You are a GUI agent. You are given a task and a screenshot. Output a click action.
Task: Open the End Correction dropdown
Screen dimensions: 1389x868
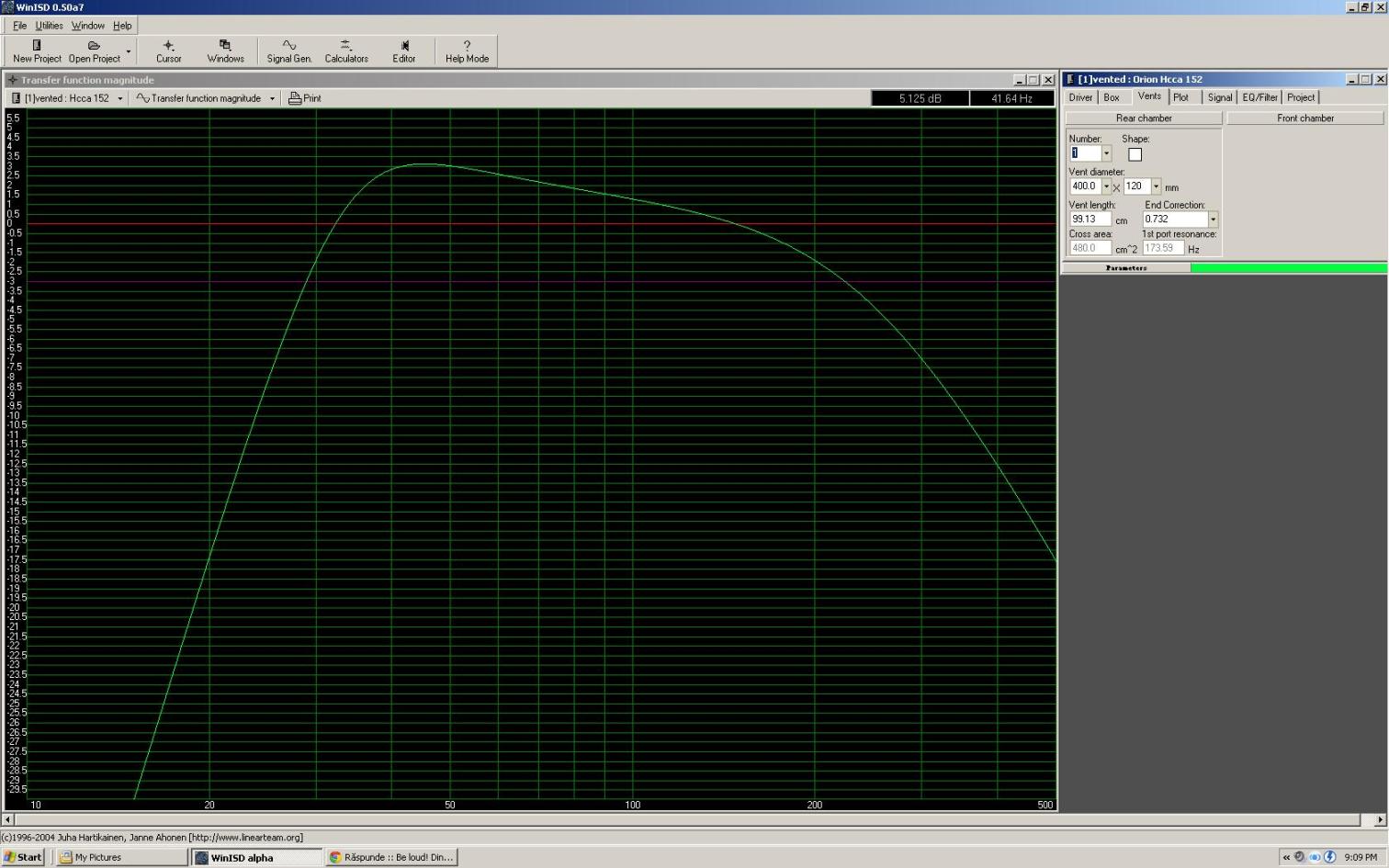coord(1213,220)
